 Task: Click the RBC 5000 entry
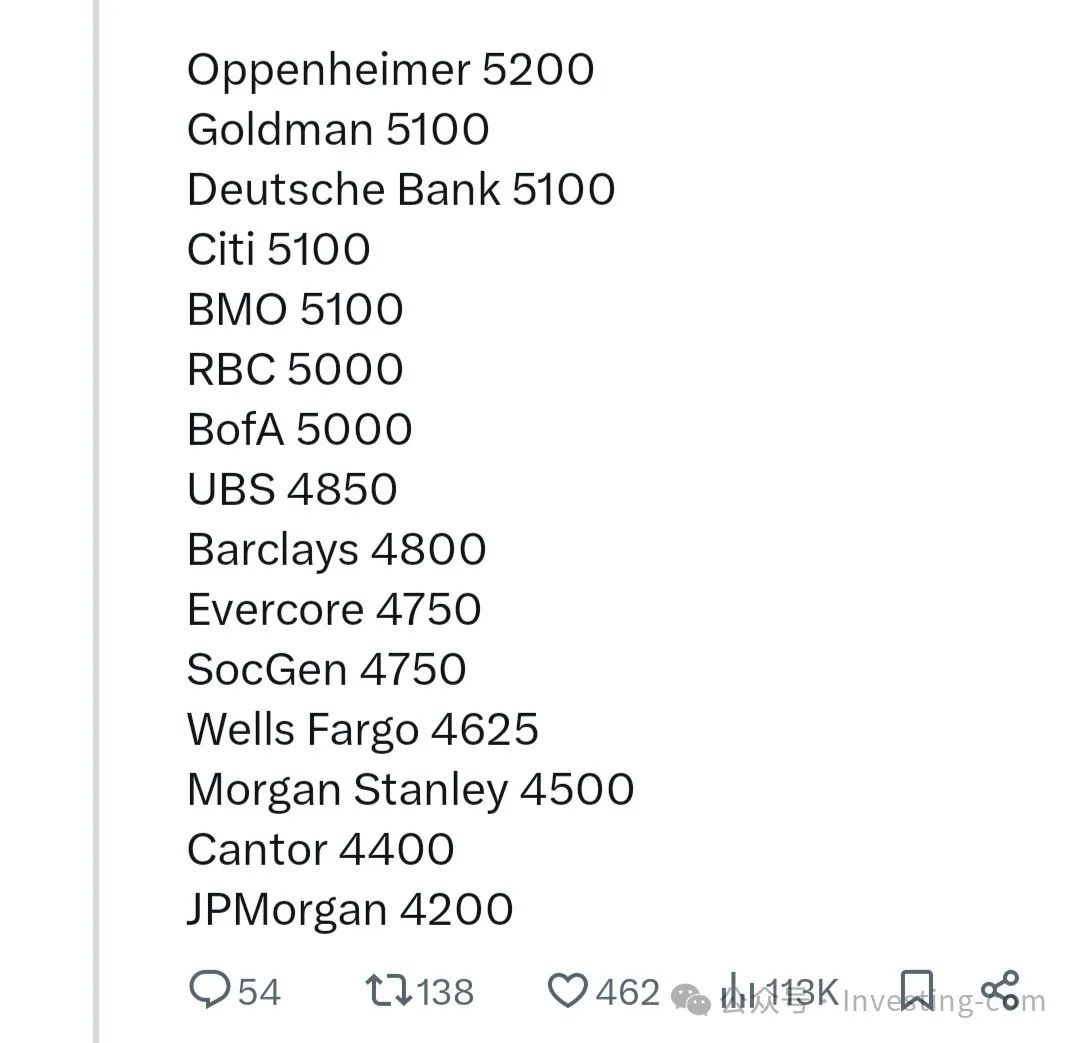295,370
